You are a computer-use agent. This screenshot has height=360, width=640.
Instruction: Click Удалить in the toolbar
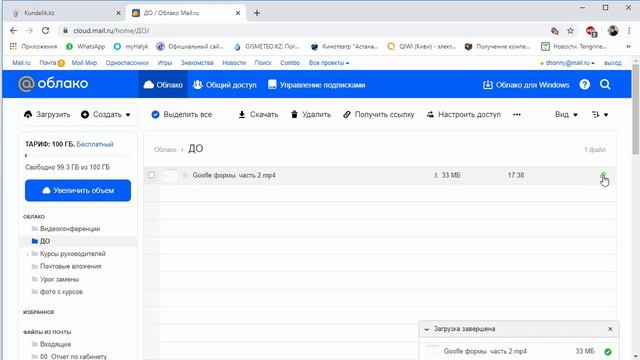click(311, 115)
